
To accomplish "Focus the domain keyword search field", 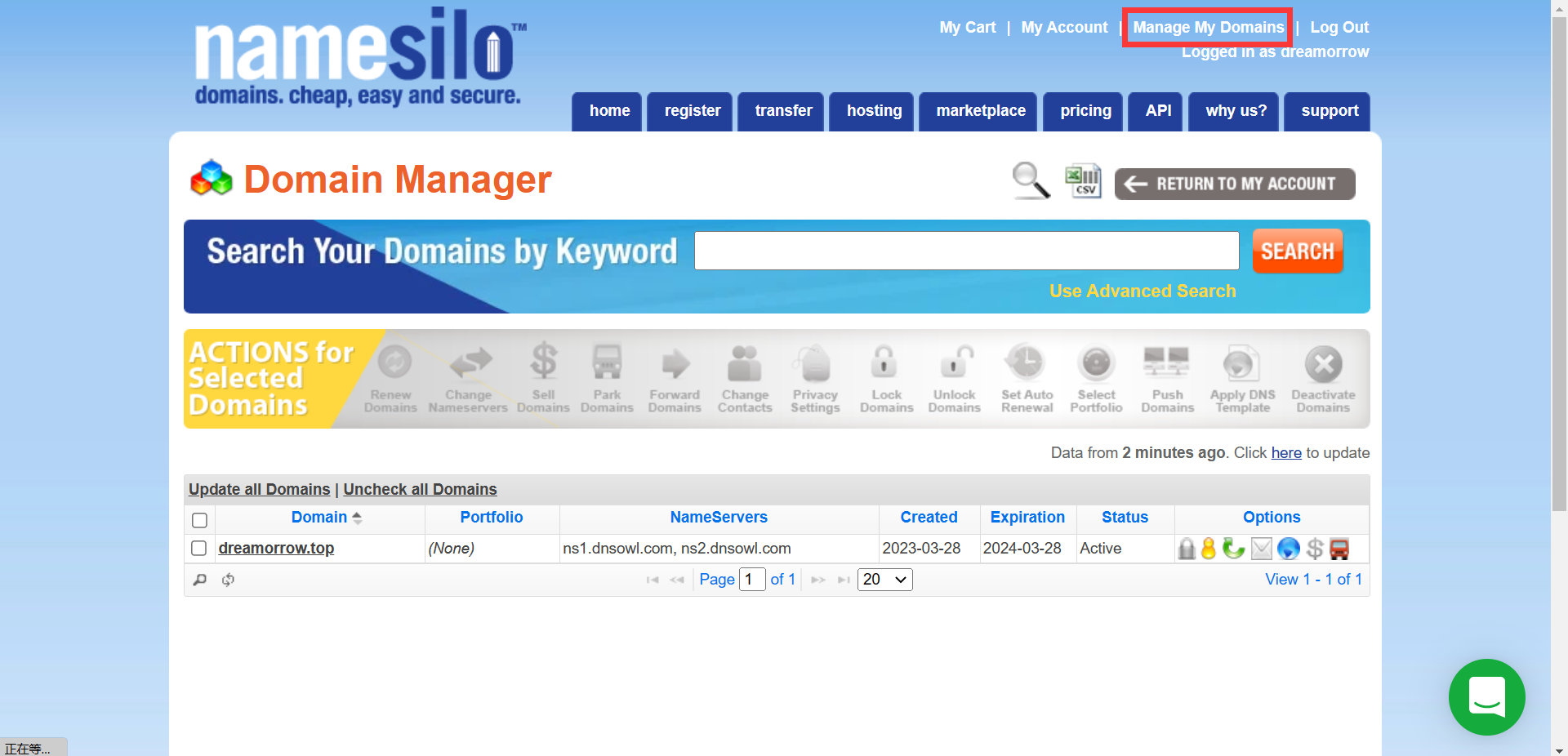I will [966, 251].
